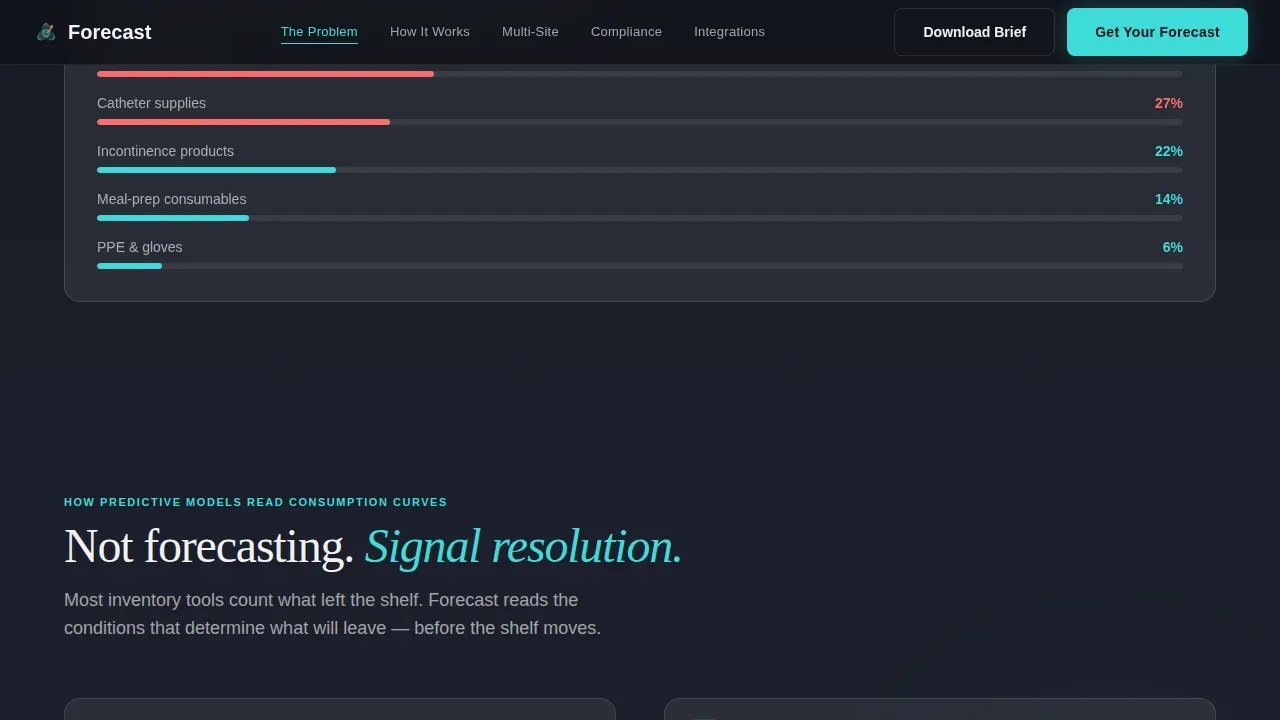The height and width of the screenshot is (720, 1280).
Task: Click the Download Brief button
Action: [974, 32]
